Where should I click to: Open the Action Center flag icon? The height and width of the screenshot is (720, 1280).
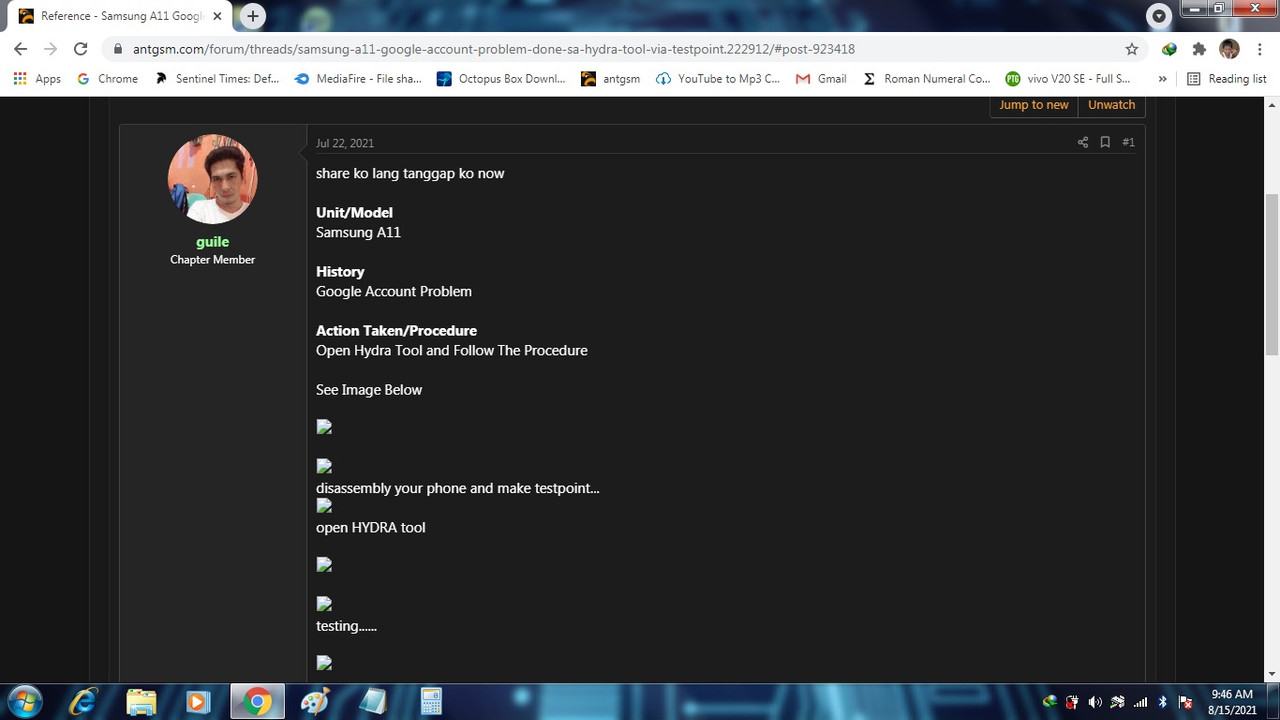[x=1185, y=702]
